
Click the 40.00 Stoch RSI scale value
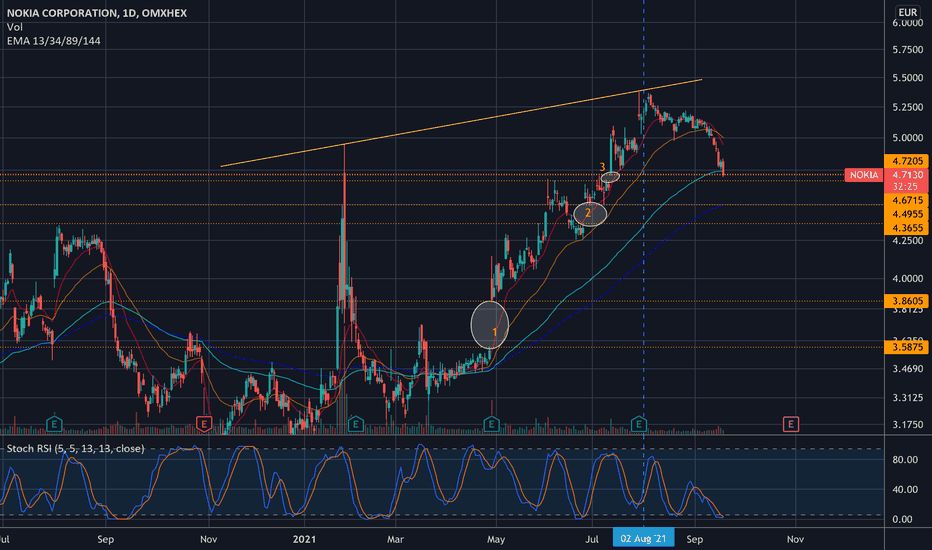(905, 489)
